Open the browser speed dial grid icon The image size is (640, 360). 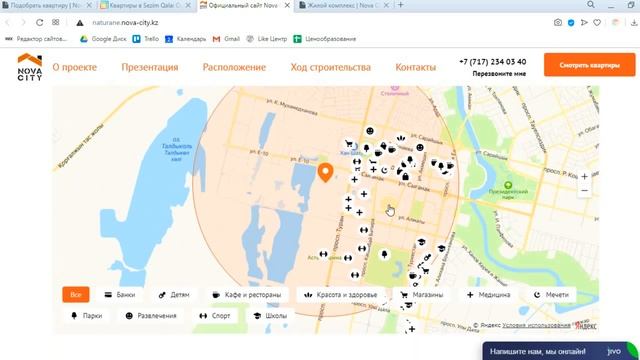pyautogui.click(x=56, y=22)
